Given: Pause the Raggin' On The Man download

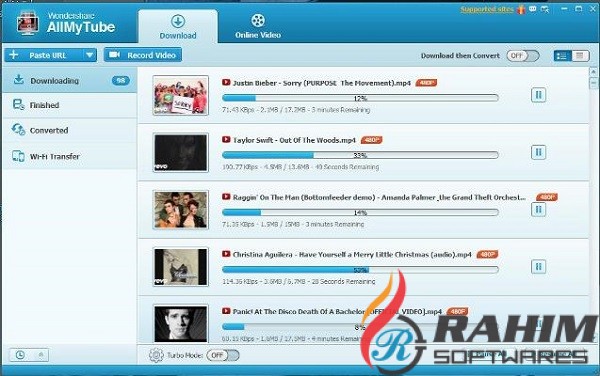Looking at the screenshot, I should tap(538, 209).
